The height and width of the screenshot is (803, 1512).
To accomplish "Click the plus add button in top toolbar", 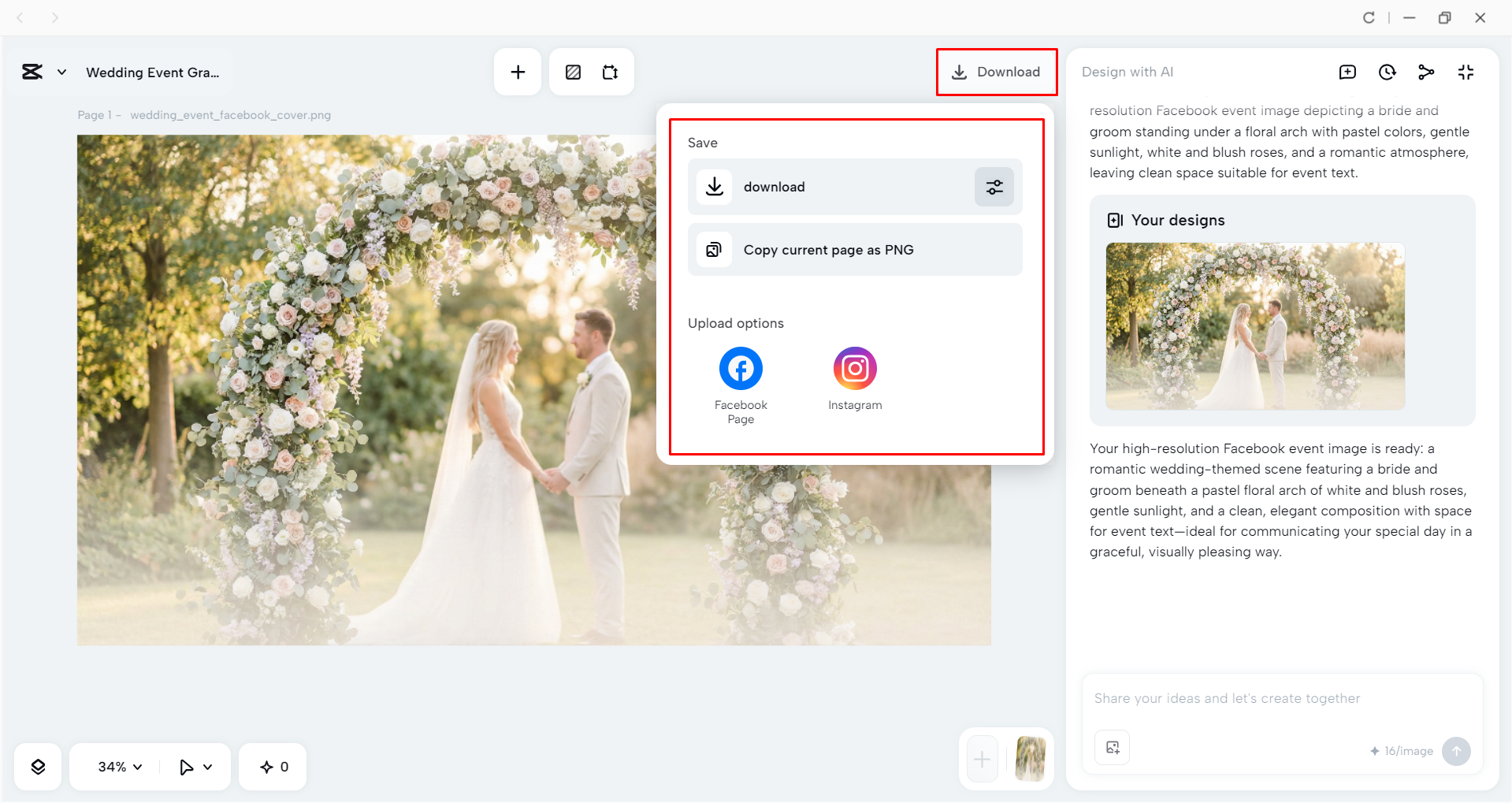I will 518,72.
